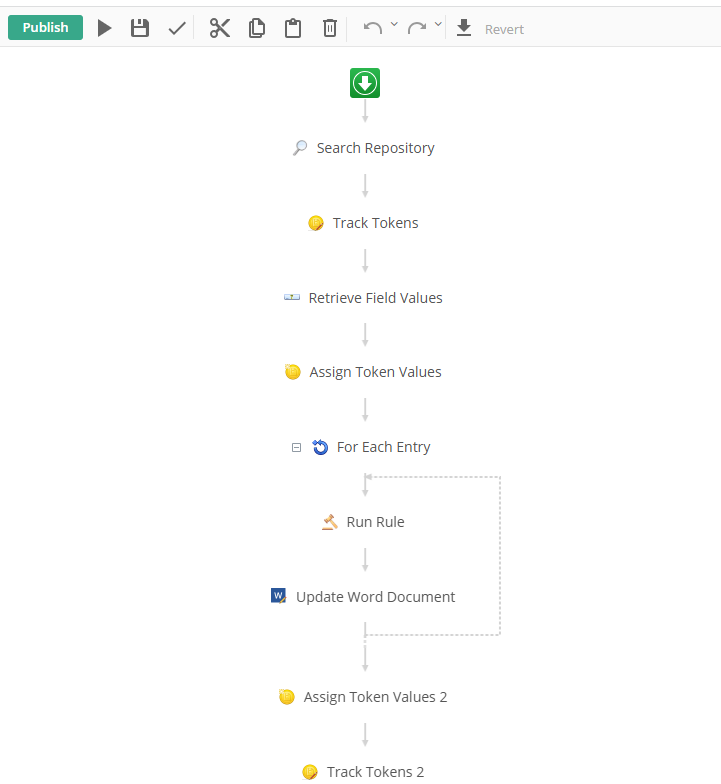Select the green workflow start node

365,83
